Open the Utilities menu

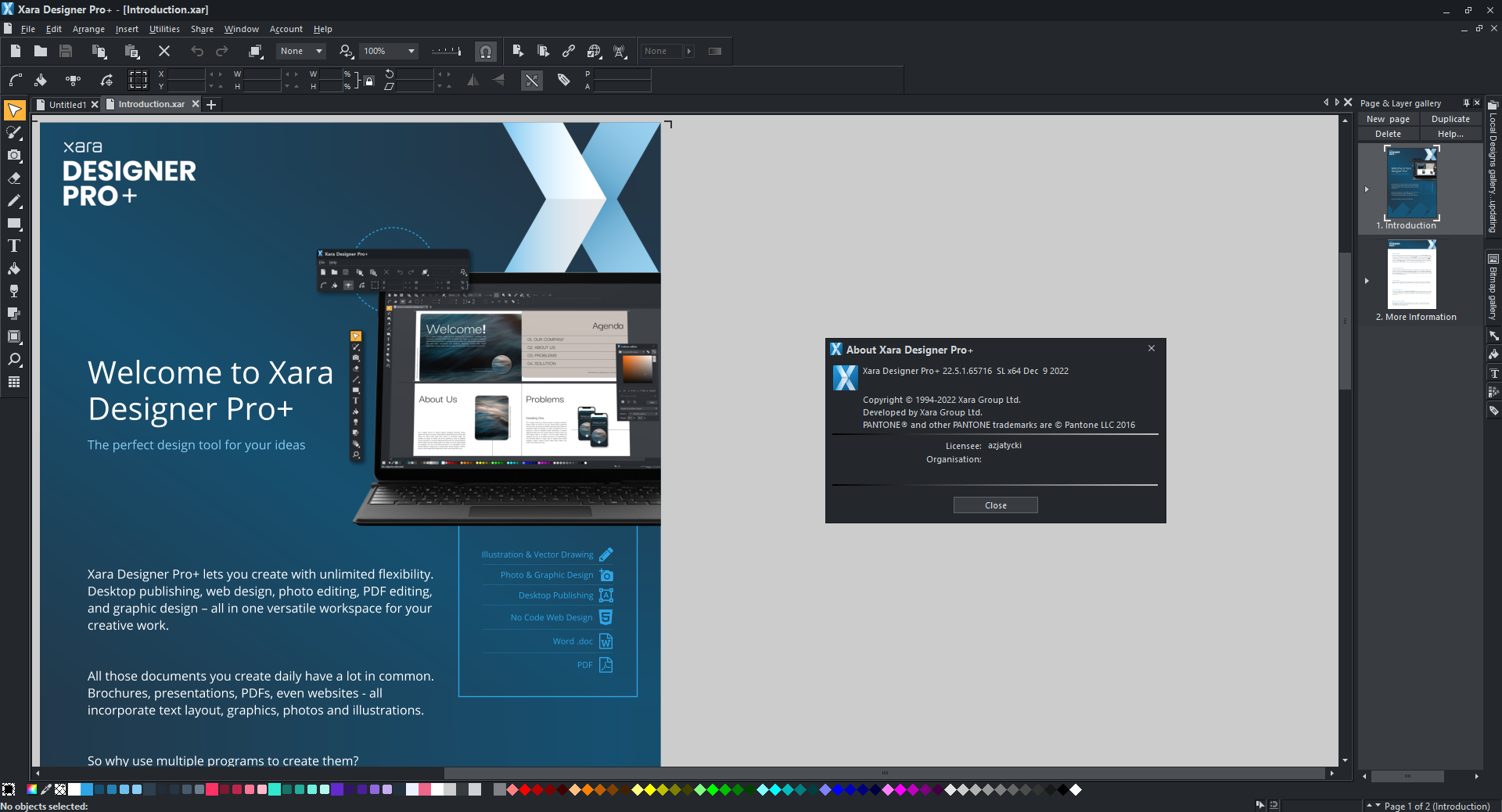(x=164, y=29)
